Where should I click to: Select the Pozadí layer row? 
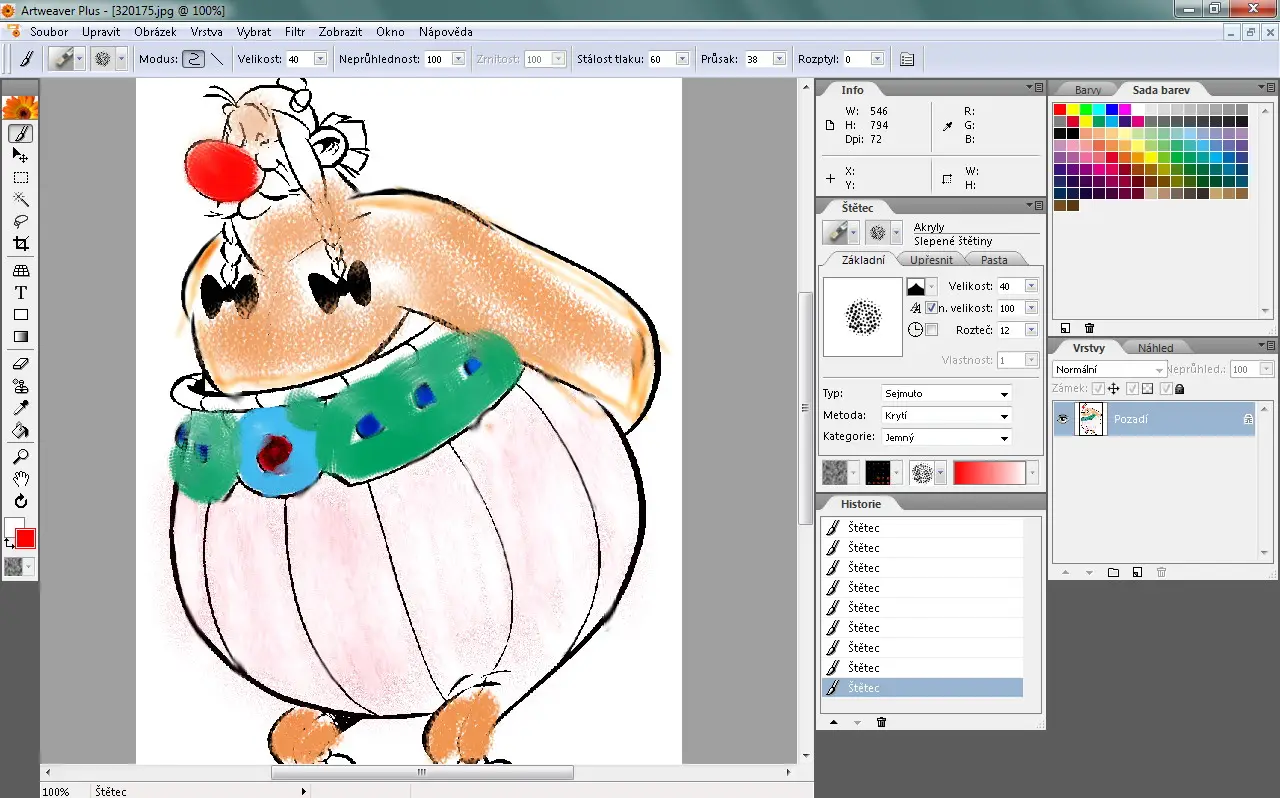point(1154,419)
